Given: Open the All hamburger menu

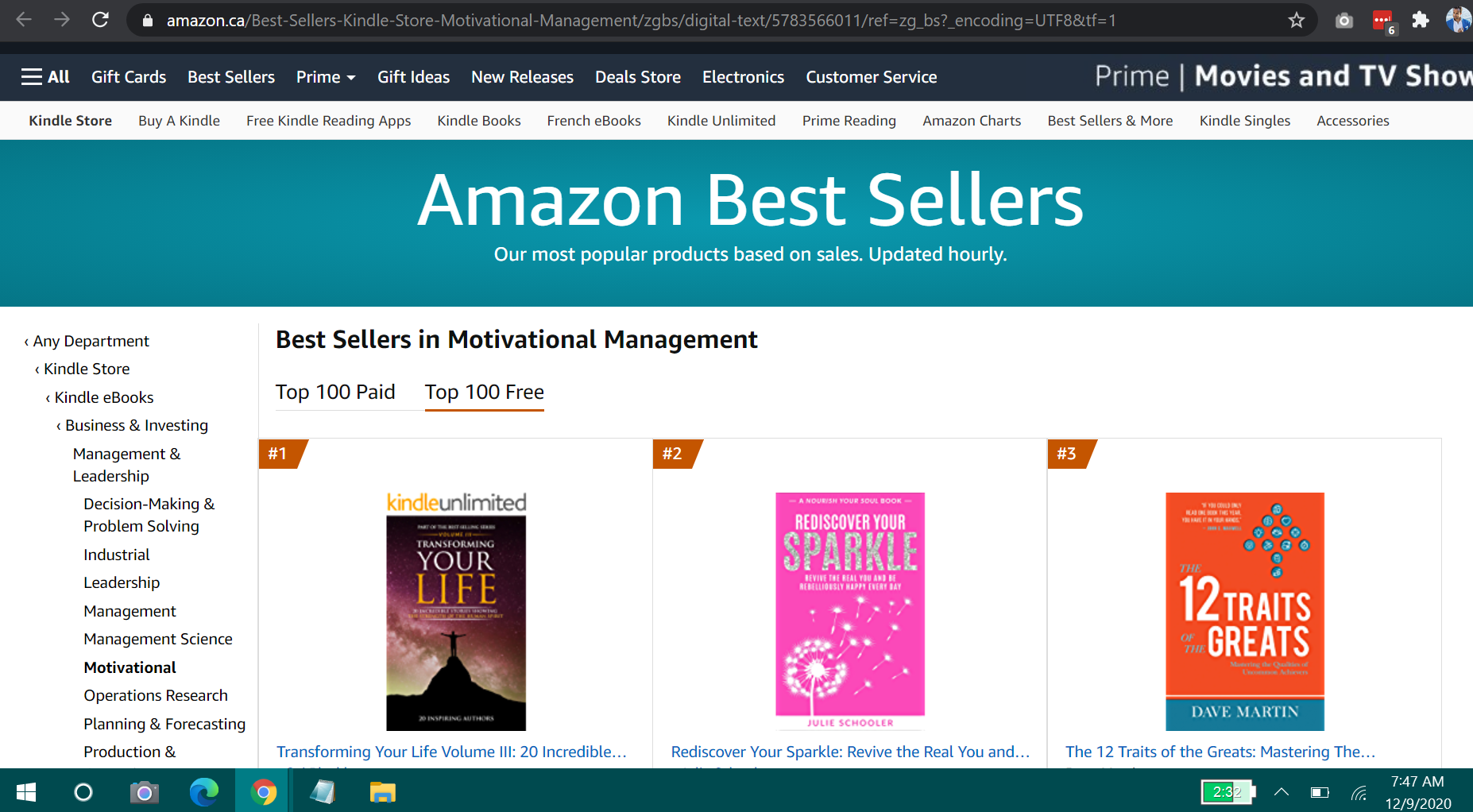Looking at the screenshot, I should pyautogui.click(x=45, y=77).
